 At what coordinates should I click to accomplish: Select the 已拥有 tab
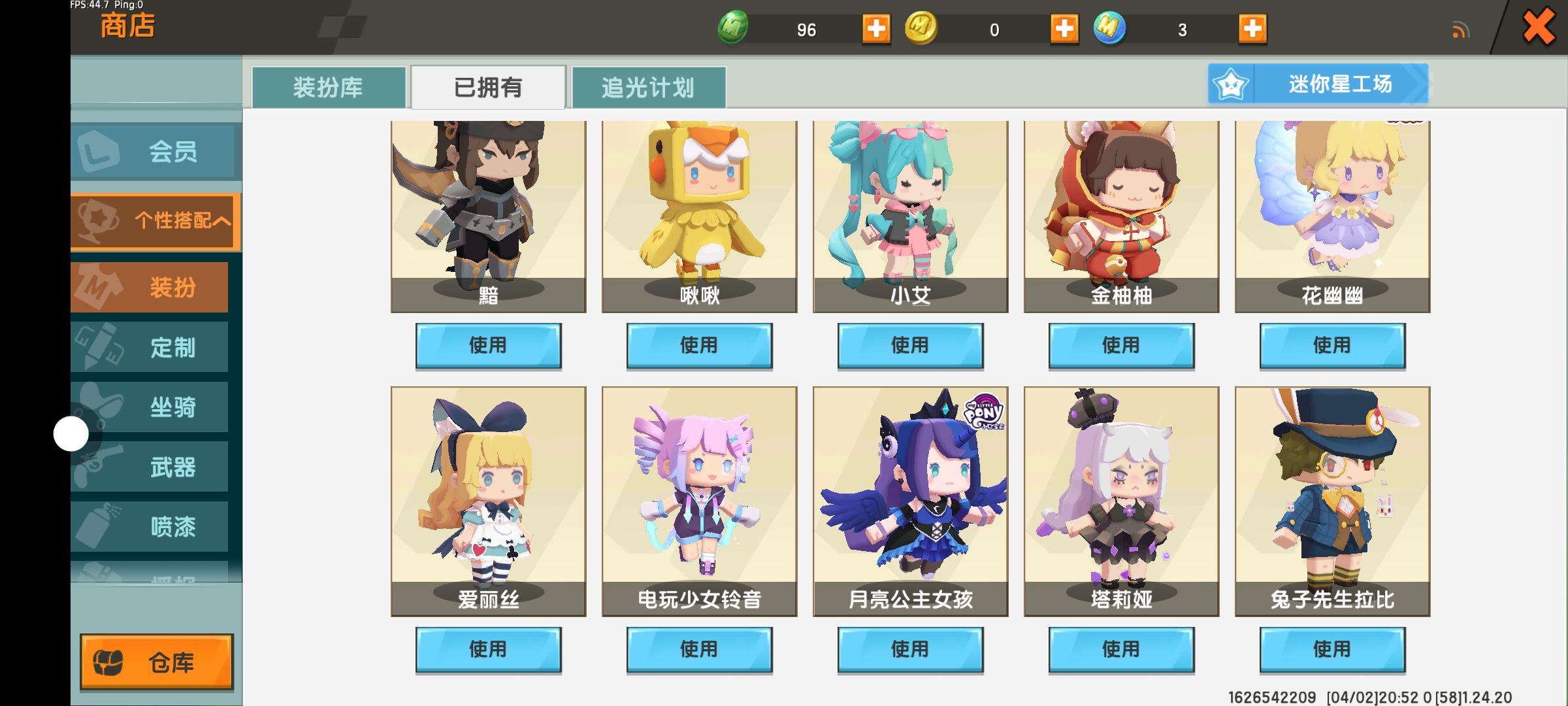pos(488,87)
